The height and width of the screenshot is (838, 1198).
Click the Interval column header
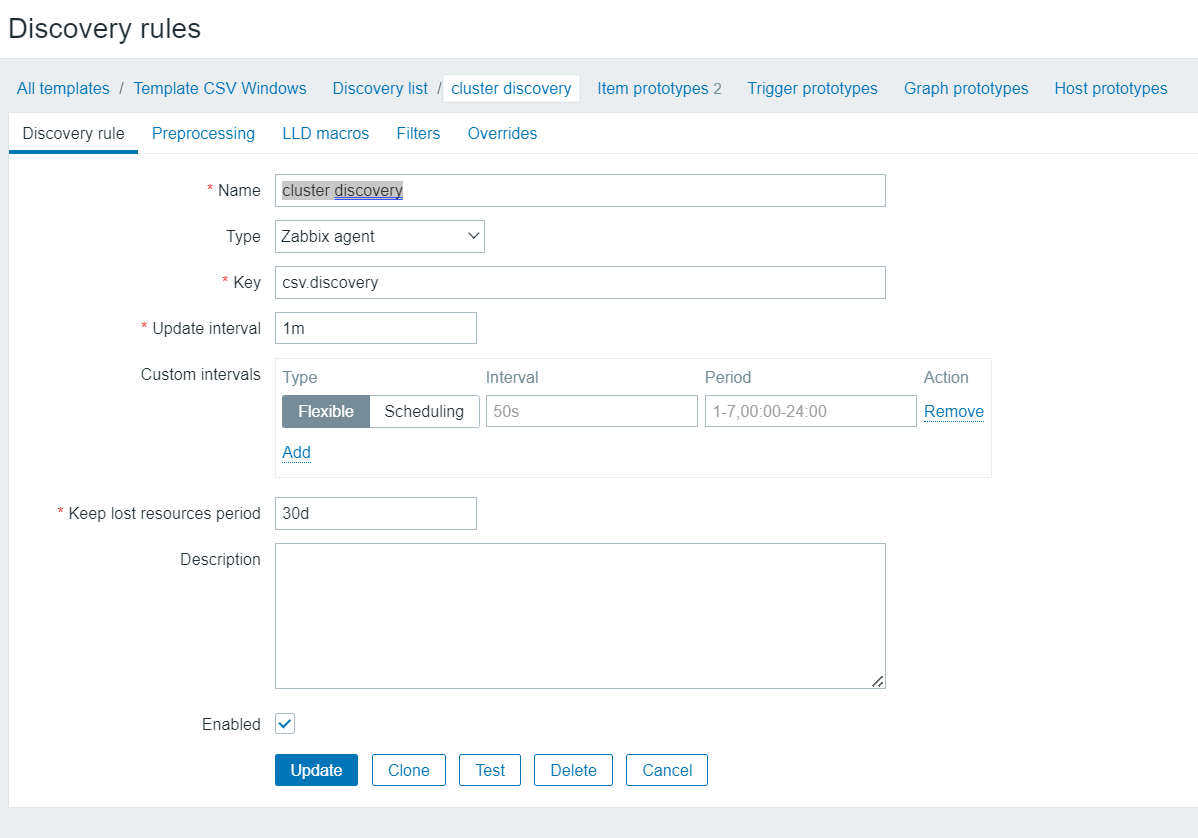point(512,377)
